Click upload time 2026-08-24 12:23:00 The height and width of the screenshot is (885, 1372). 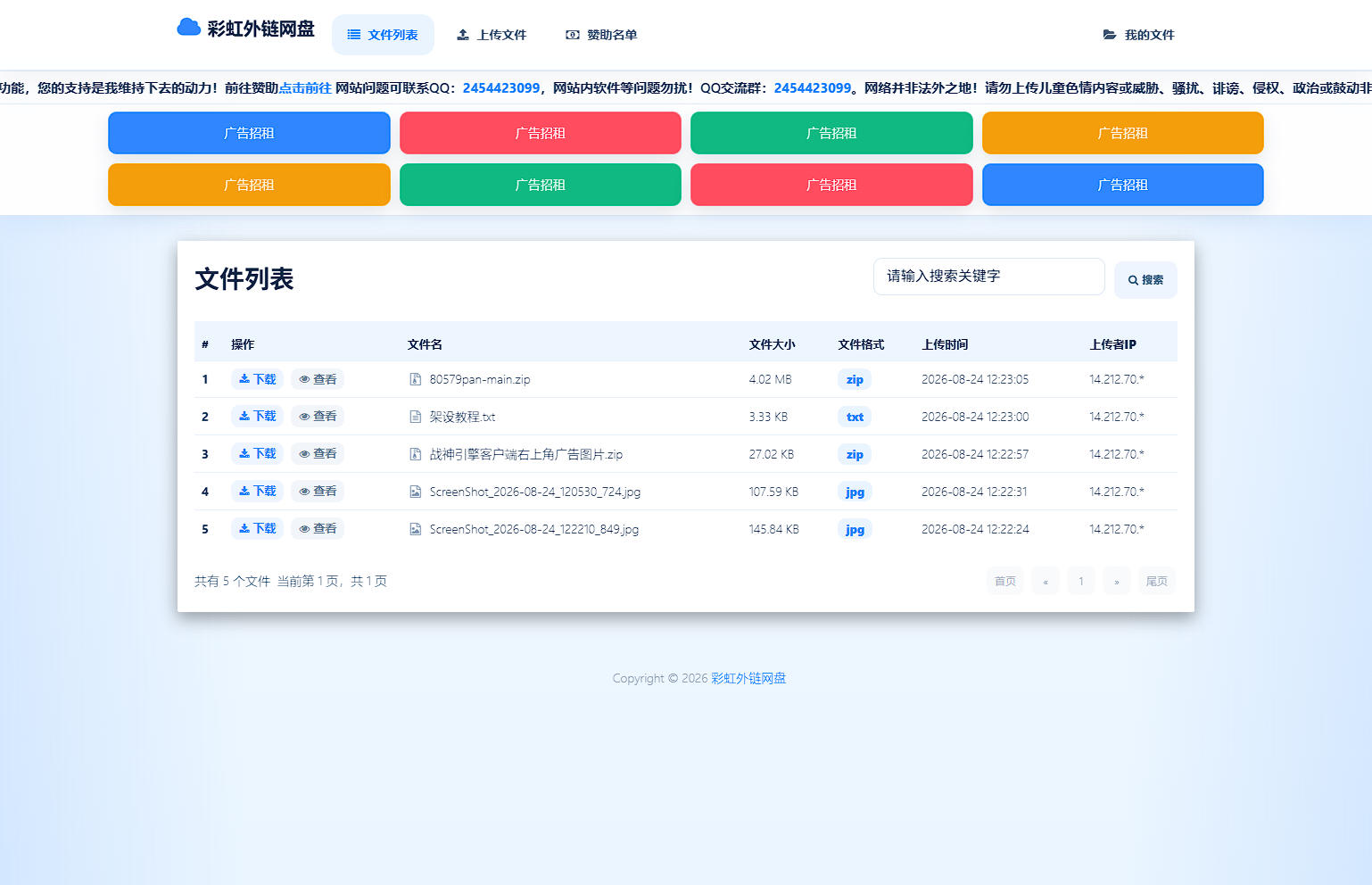pyautogui.click(x=975, y=417)
